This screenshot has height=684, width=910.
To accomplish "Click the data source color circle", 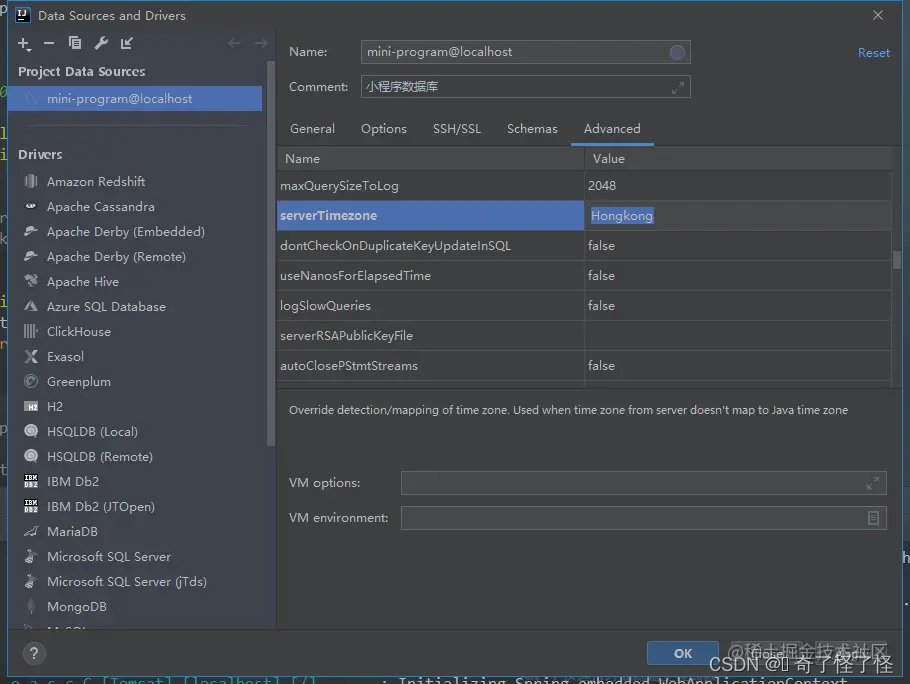I will 677,52.
